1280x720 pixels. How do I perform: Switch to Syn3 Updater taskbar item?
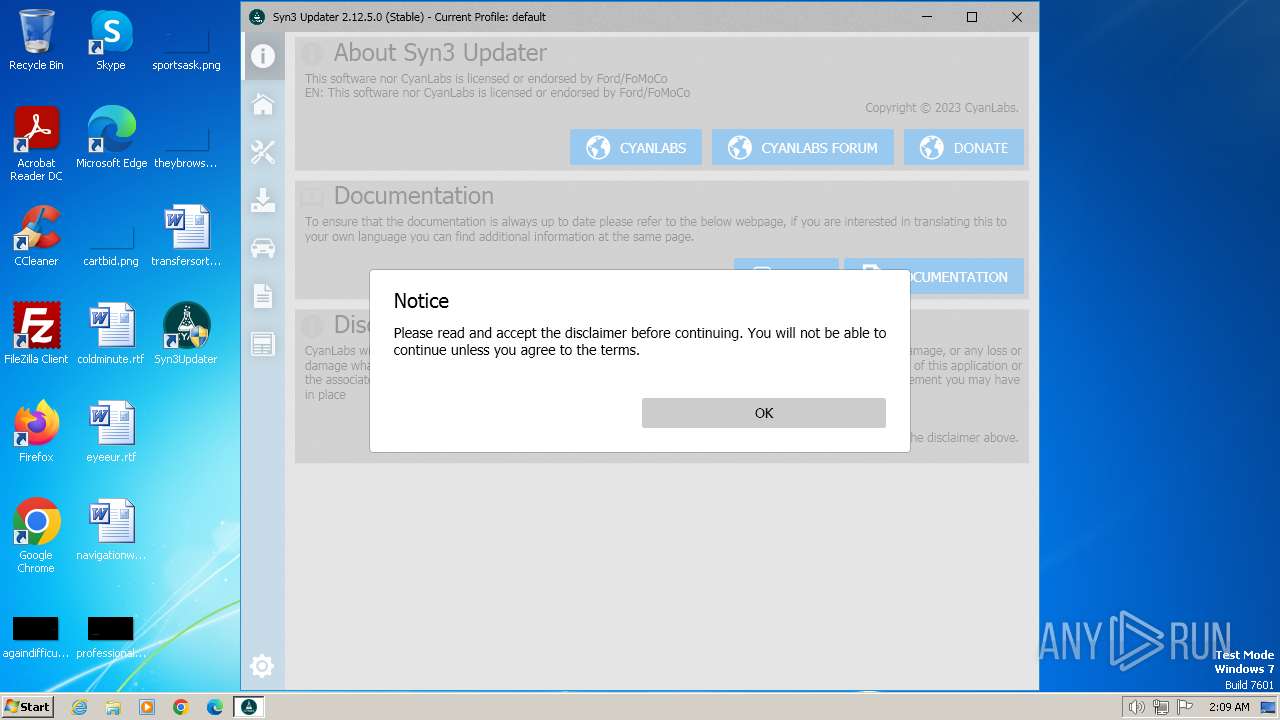tap(249, 707)
